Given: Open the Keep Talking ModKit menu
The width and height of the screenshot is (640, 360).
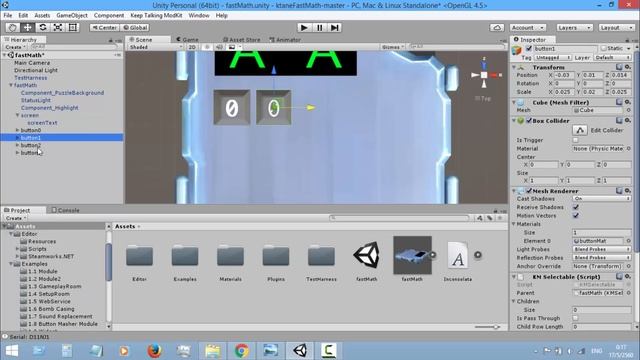Looking at the screenshot, I should (x=156, y=15).
